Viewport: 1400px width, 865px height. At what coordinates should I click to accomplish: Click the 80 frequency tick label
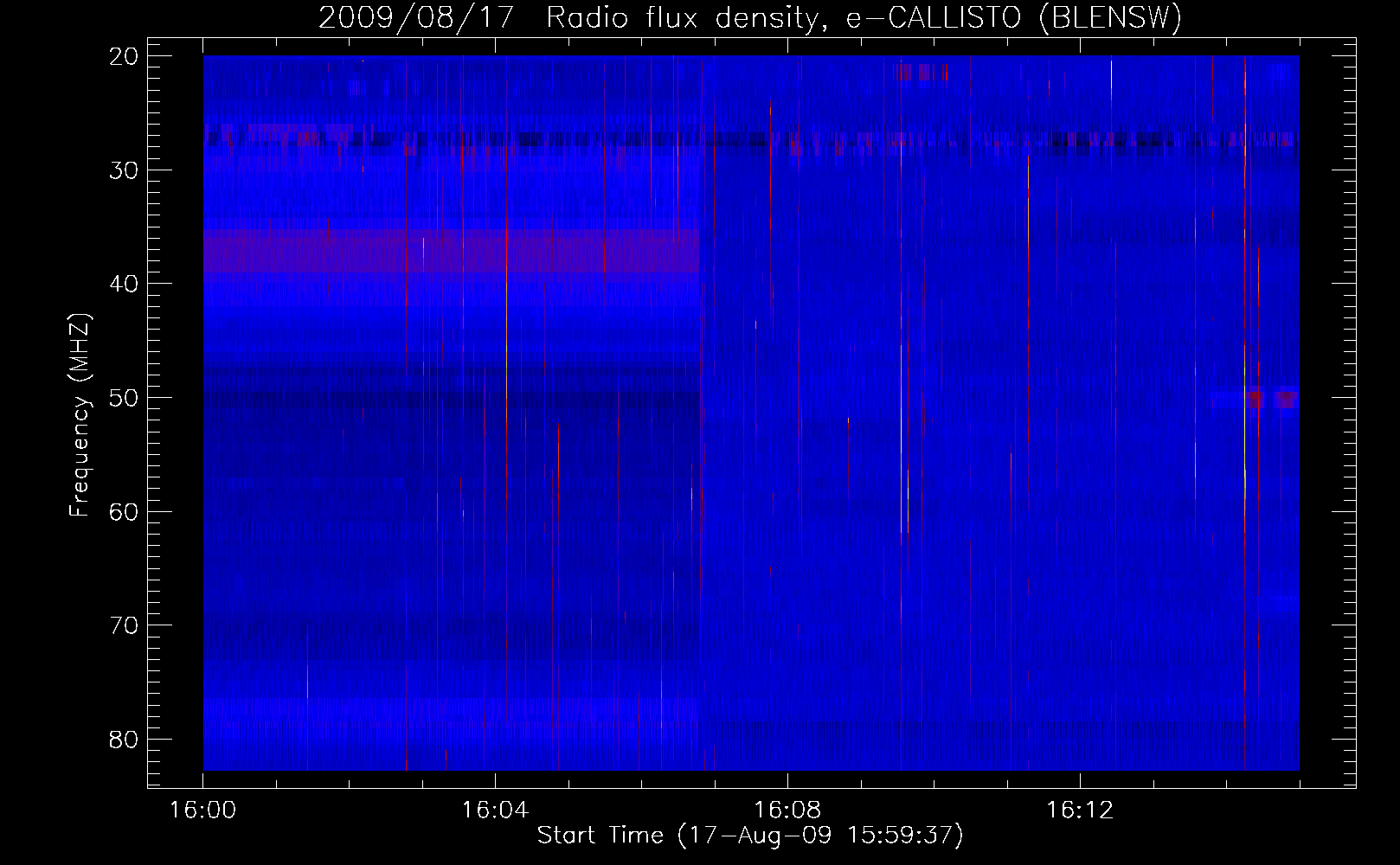(x=125, y=740)
